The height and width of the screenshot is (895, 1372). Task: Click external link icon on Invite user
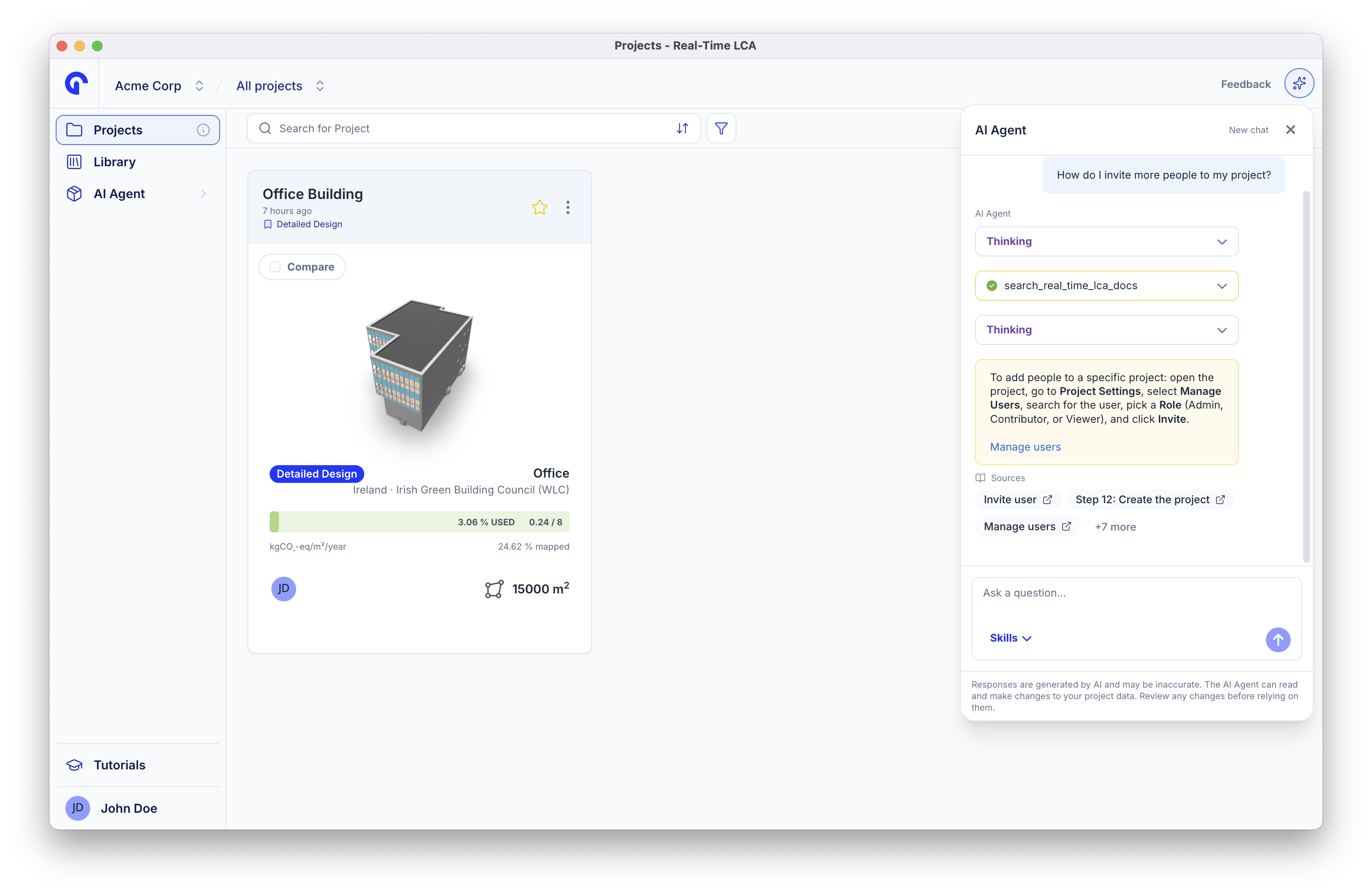[x=1047, y=499]
